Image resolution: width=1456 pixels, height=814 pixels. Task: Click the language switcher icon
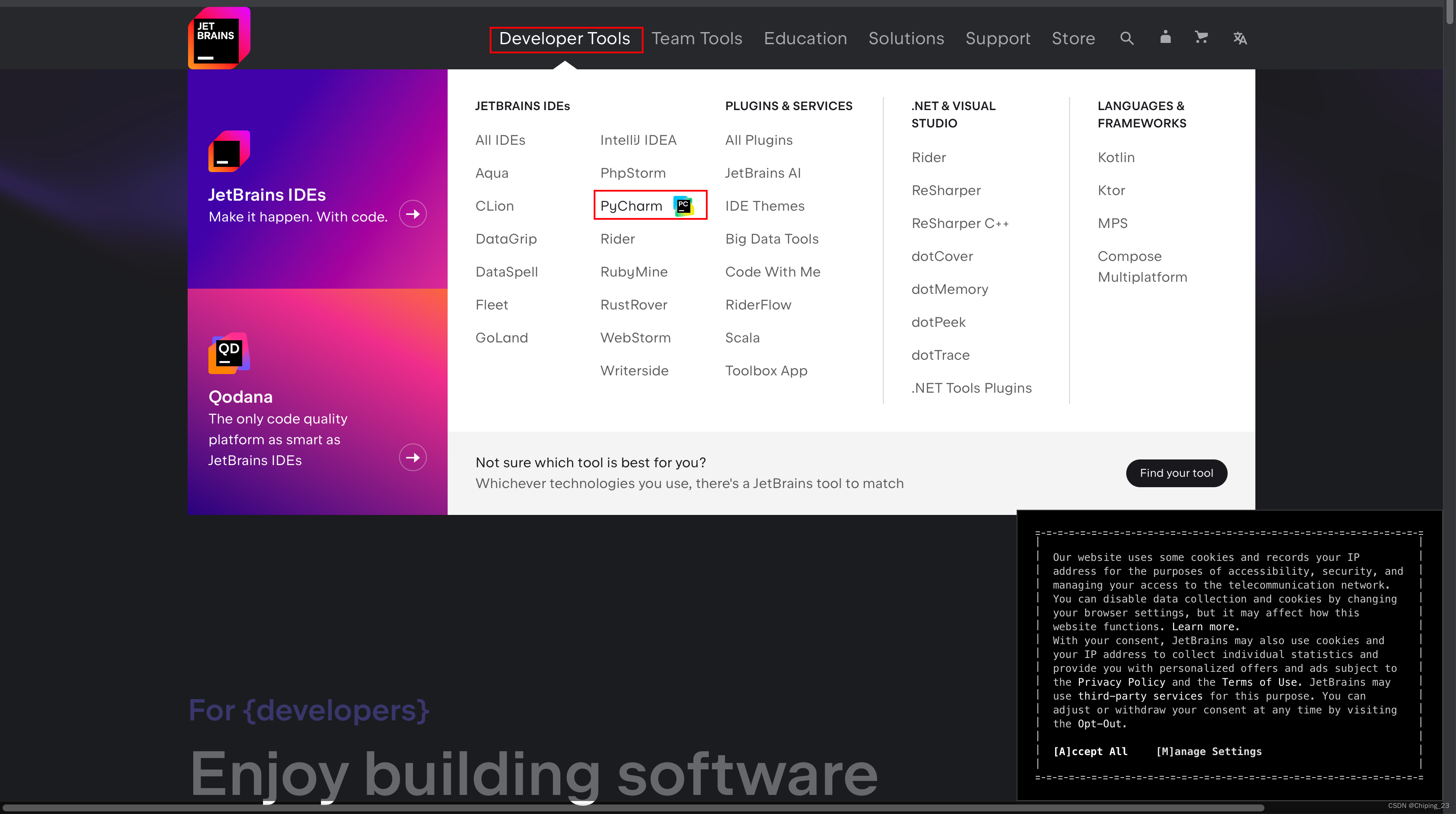1240,38
